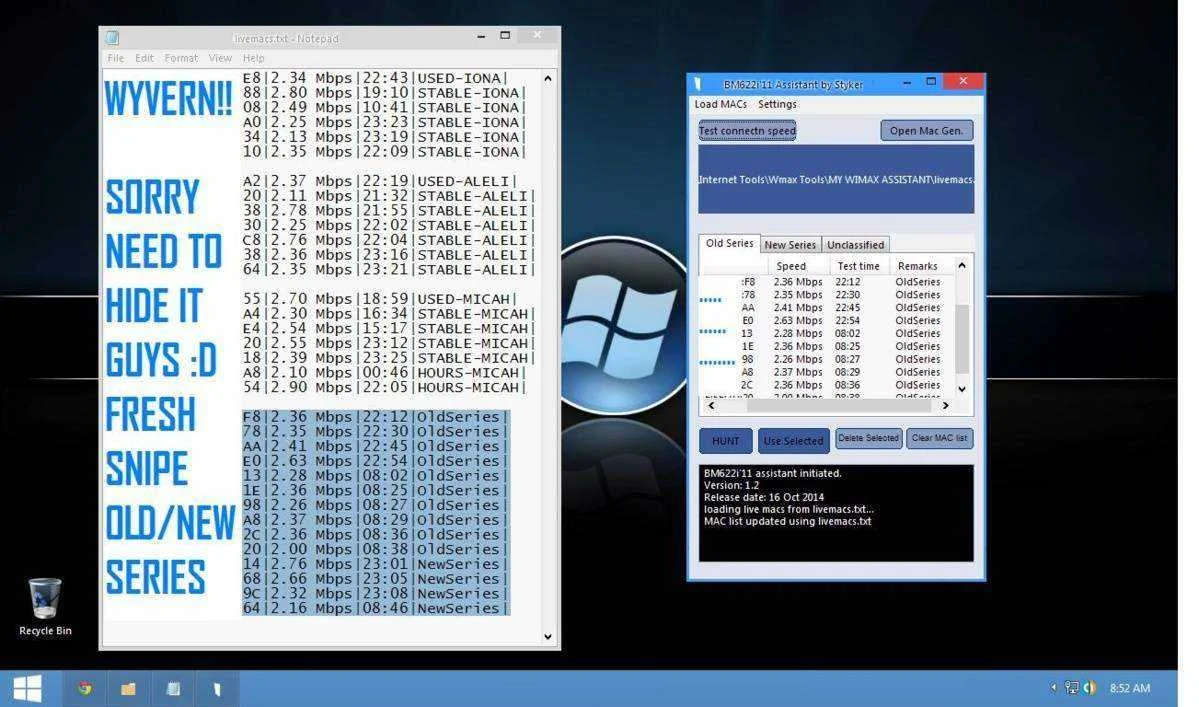Select the row with 2.26 Mbps at 08:27
This screenshot has height=707, width=1199.
826,359
